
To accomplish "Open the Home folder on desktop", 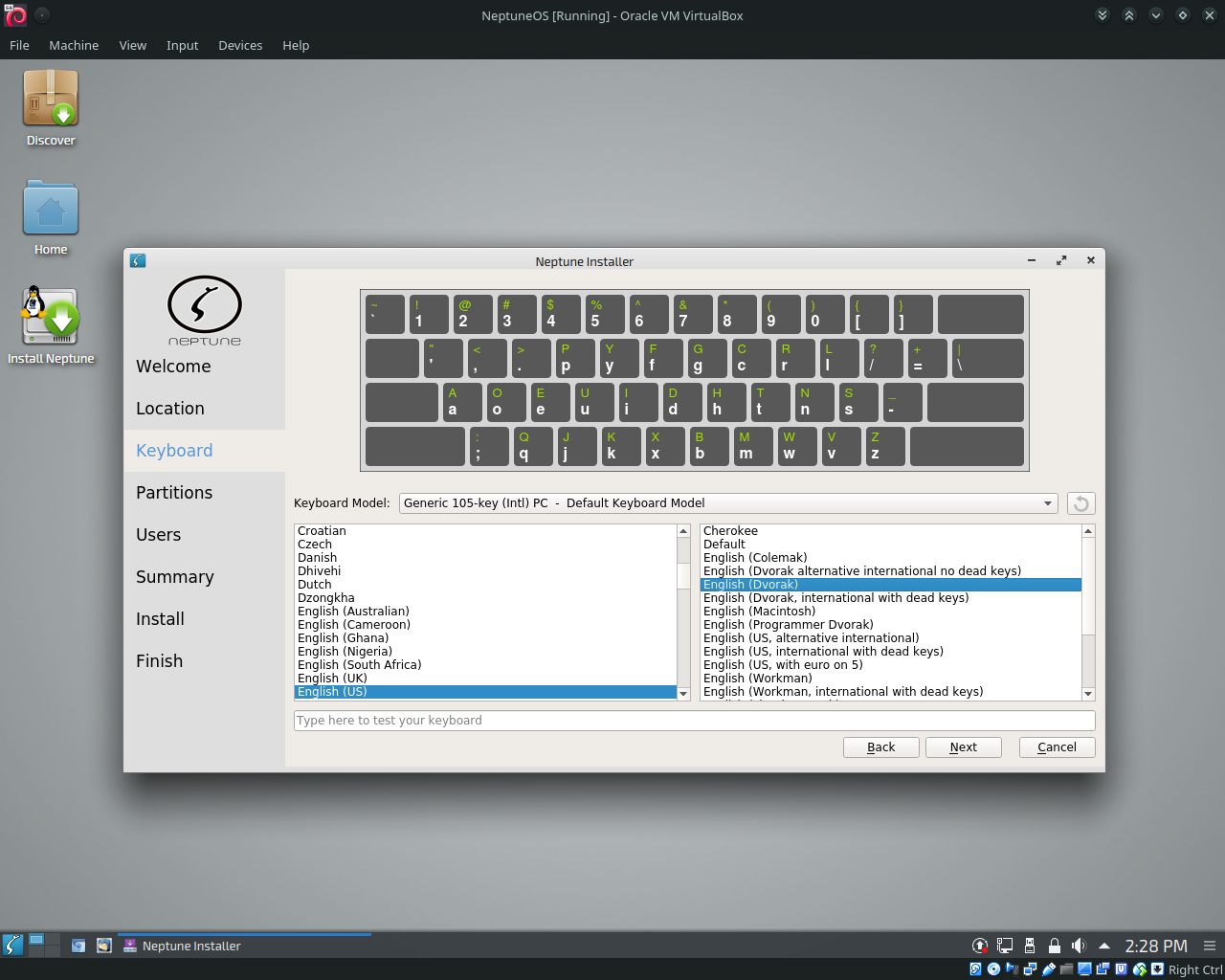I will [x=50, y=212].
